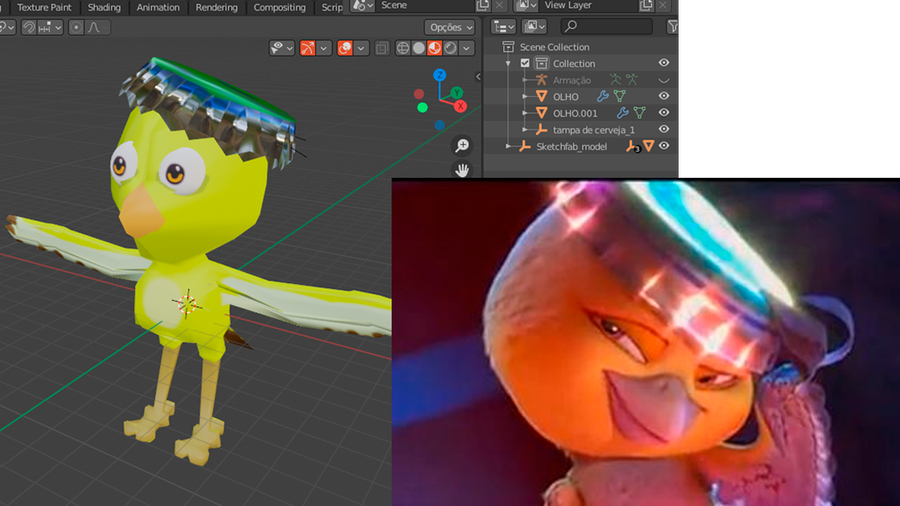Open the Texture Paint workspace tab

pyautogui.click(x=44, y=7)
